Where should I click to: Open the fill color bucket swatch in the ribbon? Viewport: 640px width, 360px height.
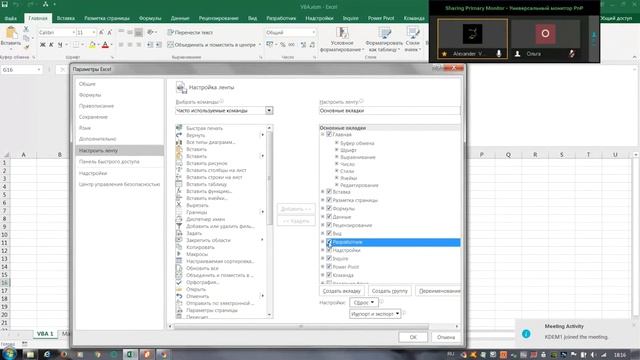[92, 45]
